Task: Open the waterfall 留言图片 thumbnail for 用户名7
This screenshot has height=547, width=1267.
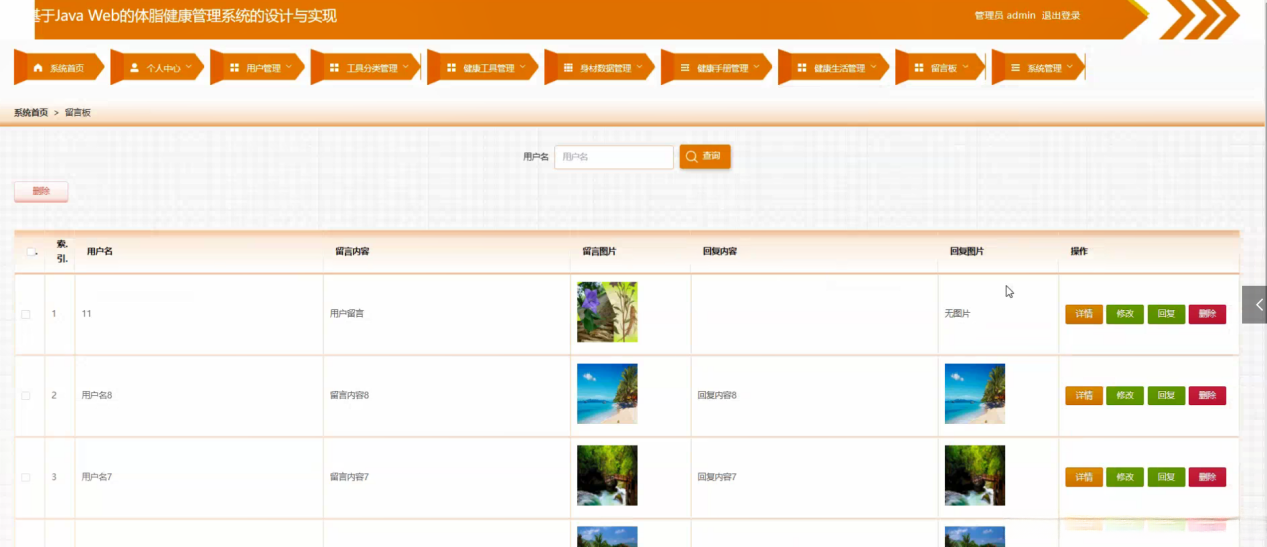Action: pyautogui.click(x=607, y=476)
